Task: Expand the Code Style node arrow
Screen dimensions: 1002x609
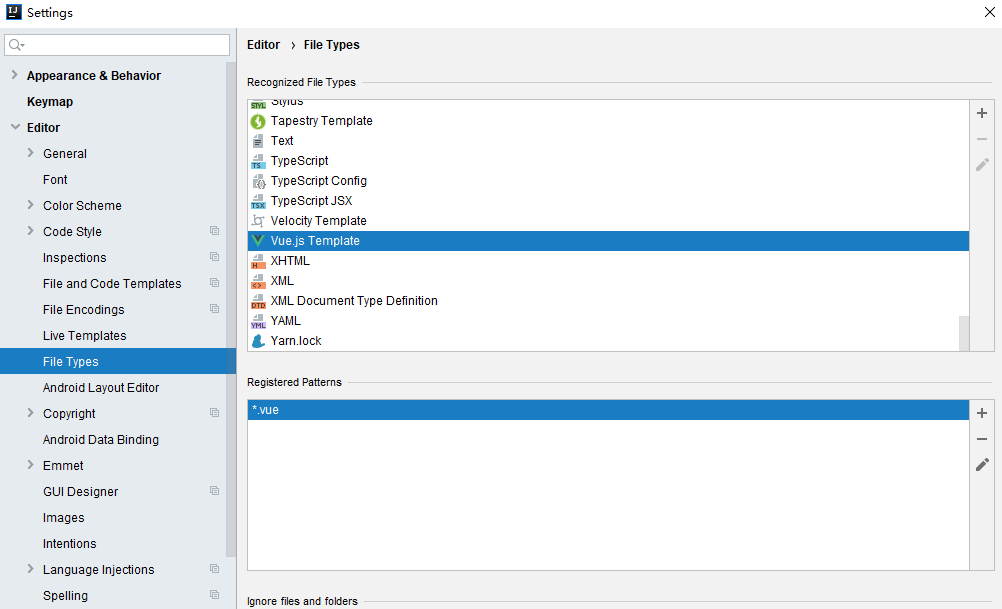Action: [31, 231]
